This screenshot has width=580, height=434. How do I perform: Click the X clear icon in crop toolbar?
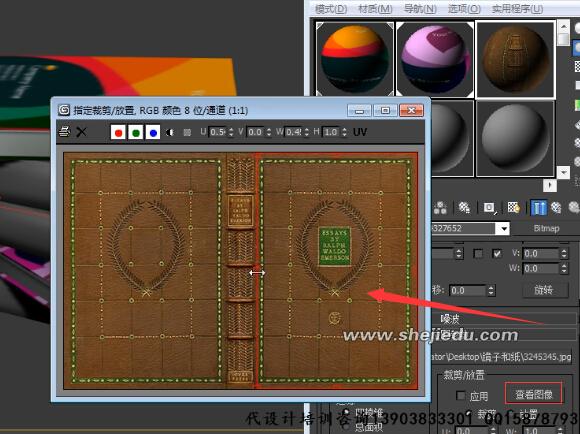pyautogui.click(x=81, y=132)
